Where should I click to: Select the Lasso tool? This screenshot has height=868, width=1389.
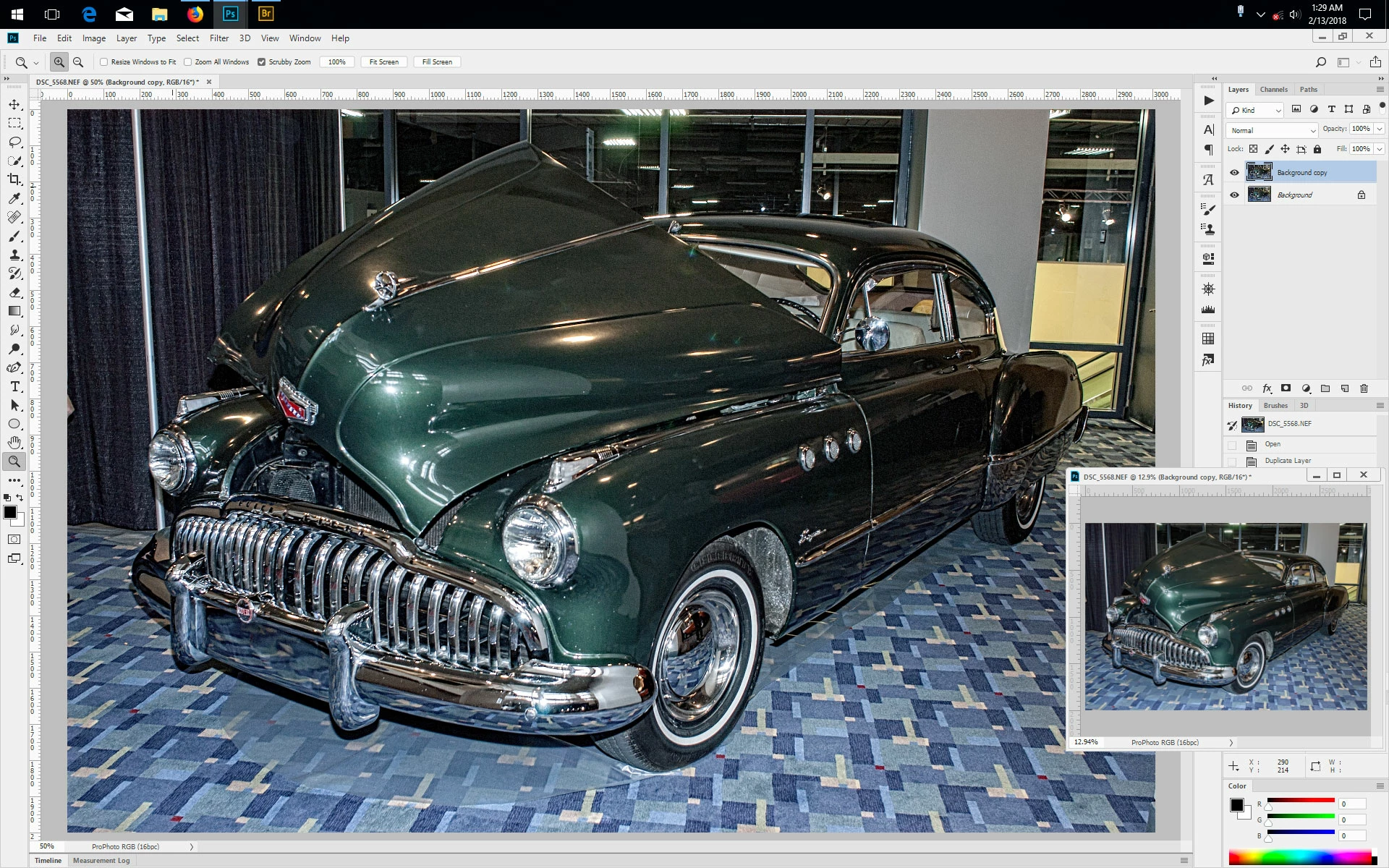point(14,142)
